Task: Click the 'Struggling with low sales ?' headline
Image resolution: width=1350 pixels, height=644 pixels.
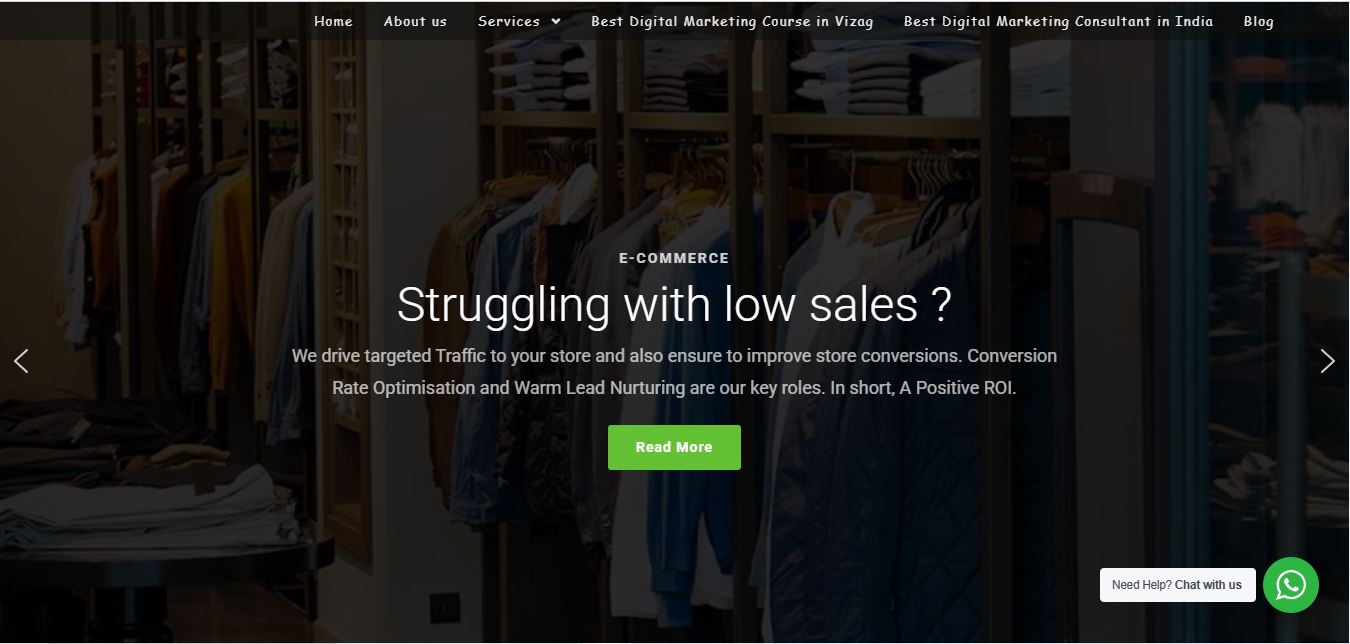Action: click(674, 304)
